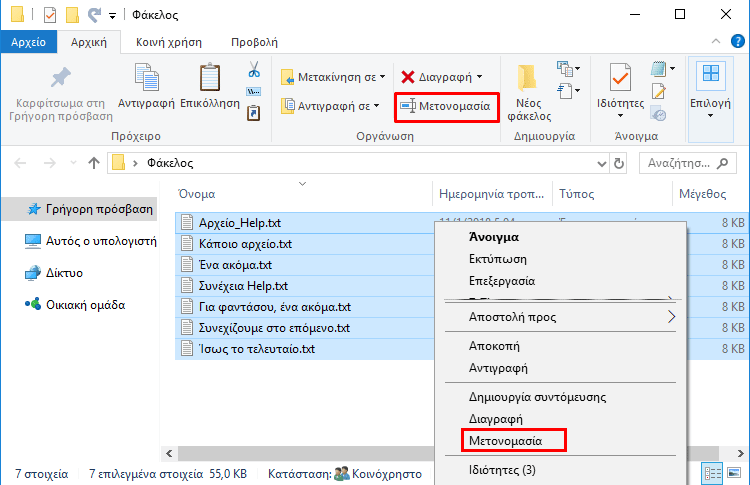
Task: Select Οικιακή ομάδα in navigation pane
Action: coord(75,305)
